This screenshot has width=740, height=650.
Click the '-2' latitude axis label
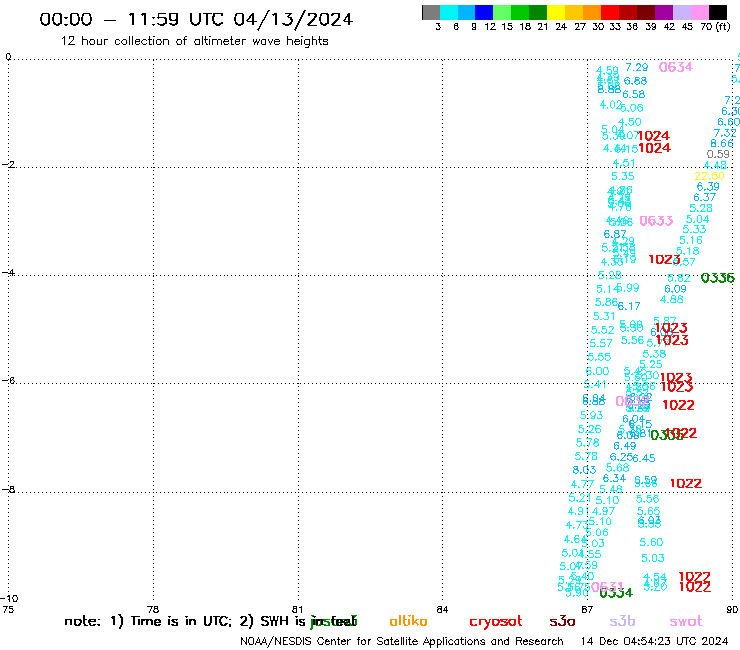(x=8, y=164)
